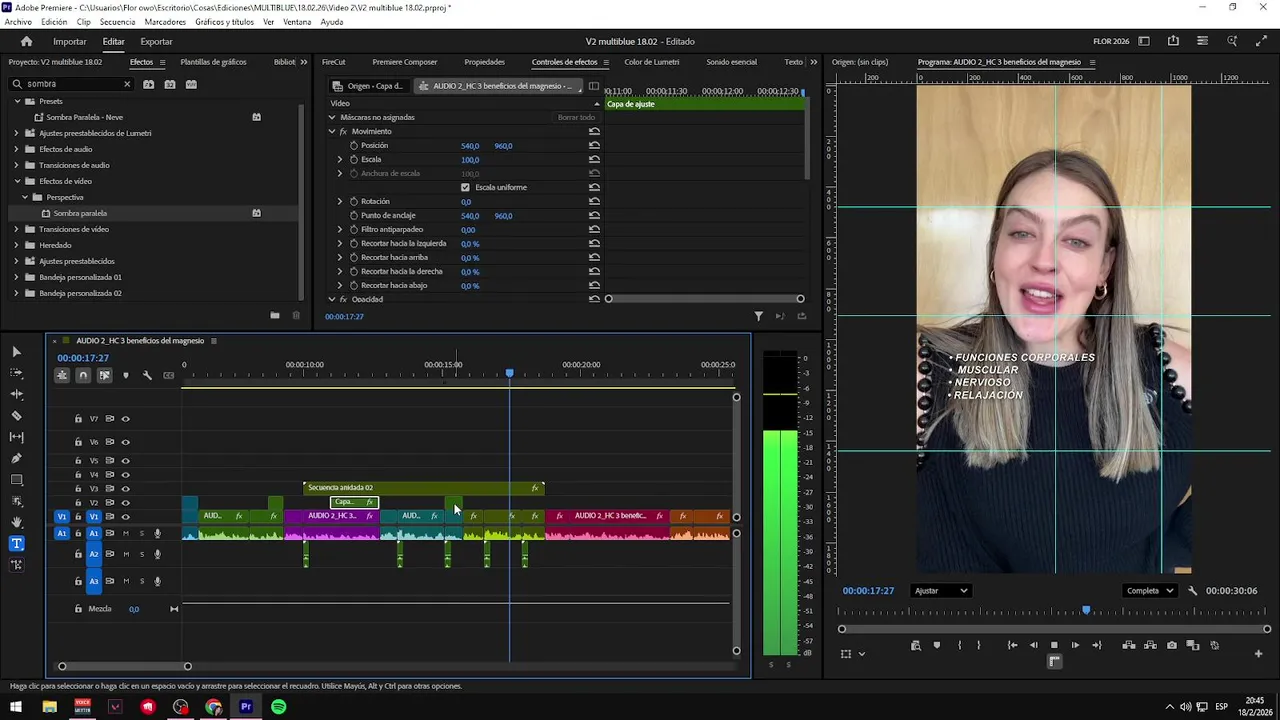This screenshot has width=1280, height=720.
Task: Create new custom bin in Effects panel
Action: (x=274, y=315)
